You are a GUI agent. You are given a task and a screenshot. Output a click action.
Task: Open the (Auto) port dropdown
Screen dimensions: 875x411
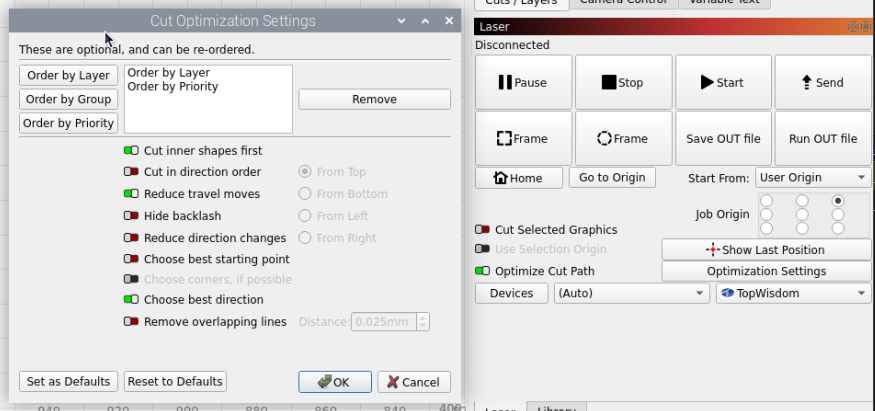click(x=632, y=293)
